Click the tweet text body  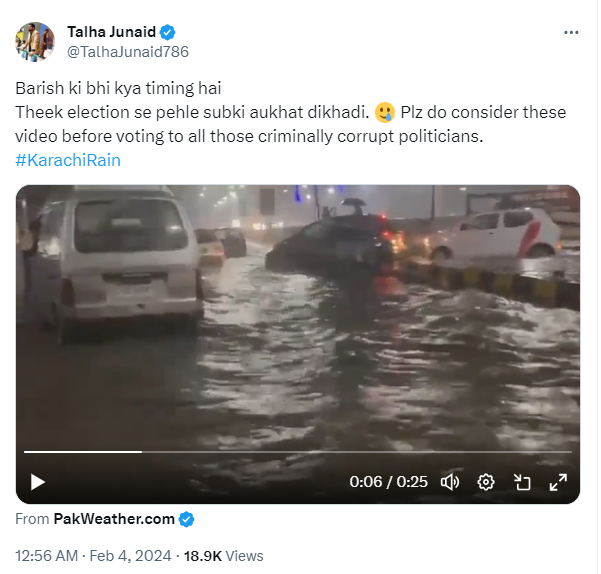point(291,112)
